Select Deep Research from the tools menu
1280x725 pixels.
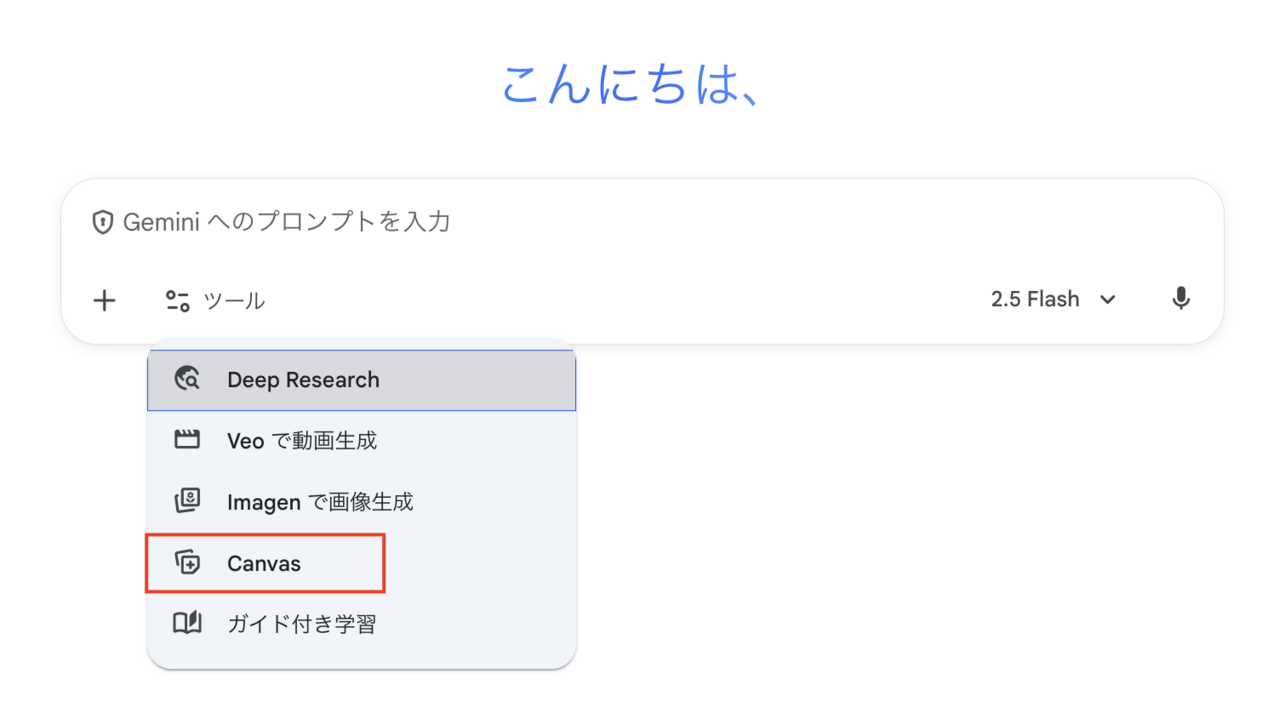[x=303, y=380]
